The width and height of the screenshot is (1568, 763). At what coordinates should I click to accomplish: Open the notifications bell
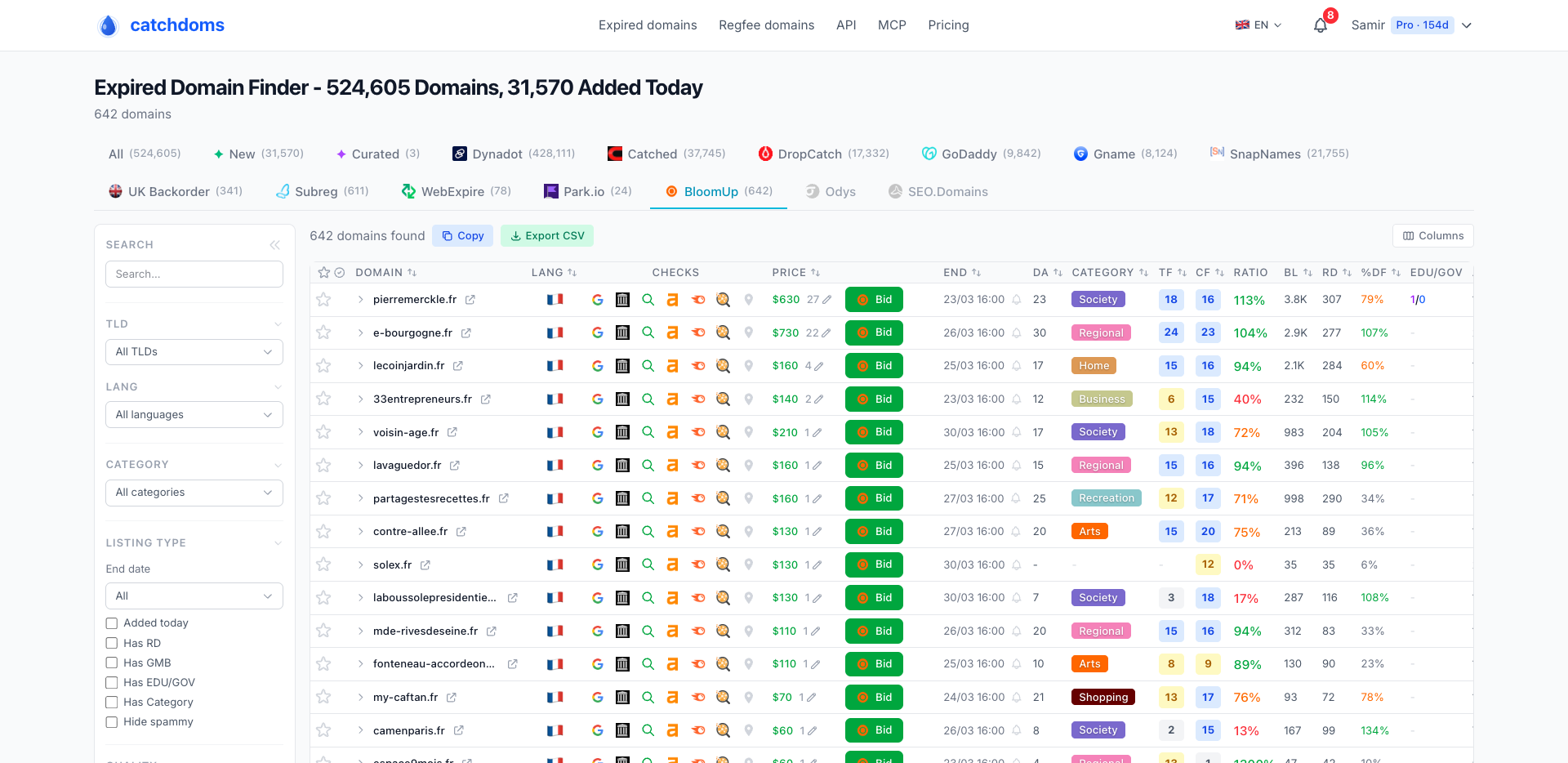[x=1321, y=25]
